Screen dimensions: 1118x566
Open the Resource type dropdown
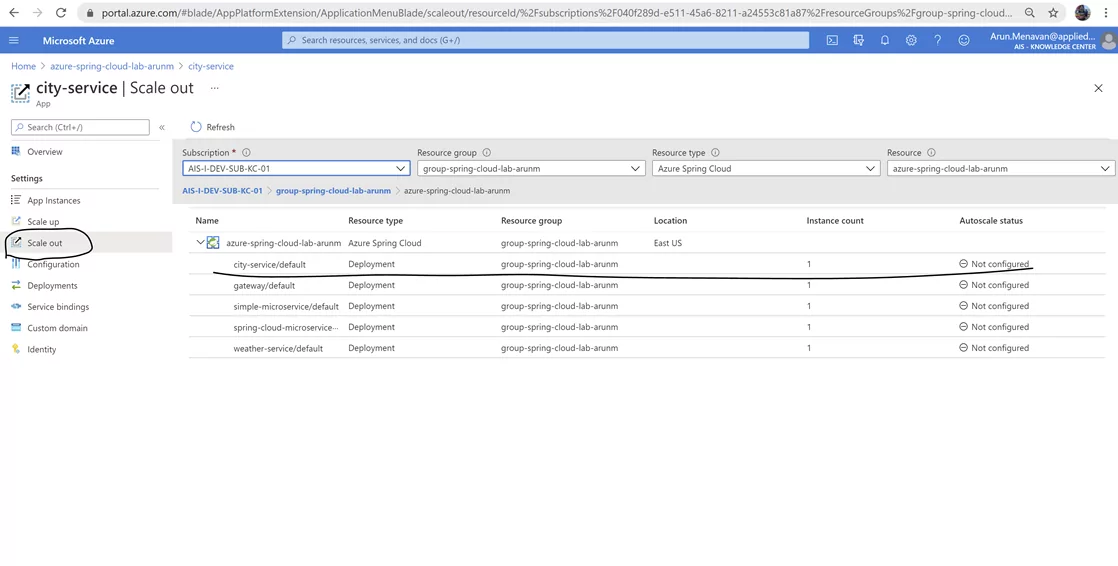coord(766,169)
